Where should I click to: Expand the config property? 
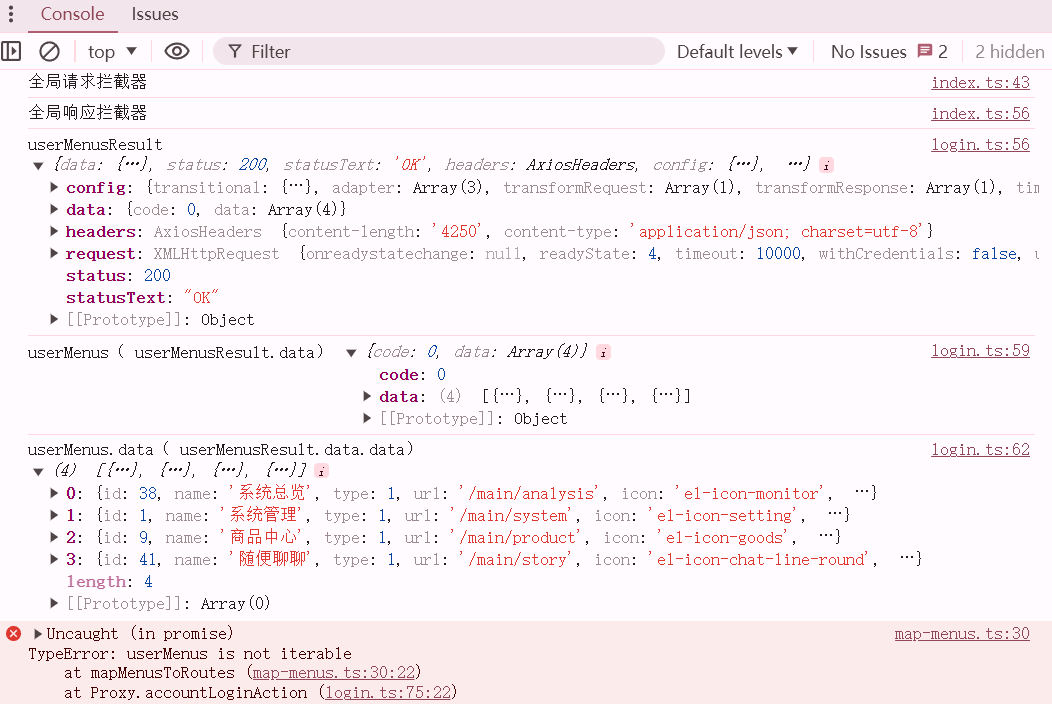54,187
